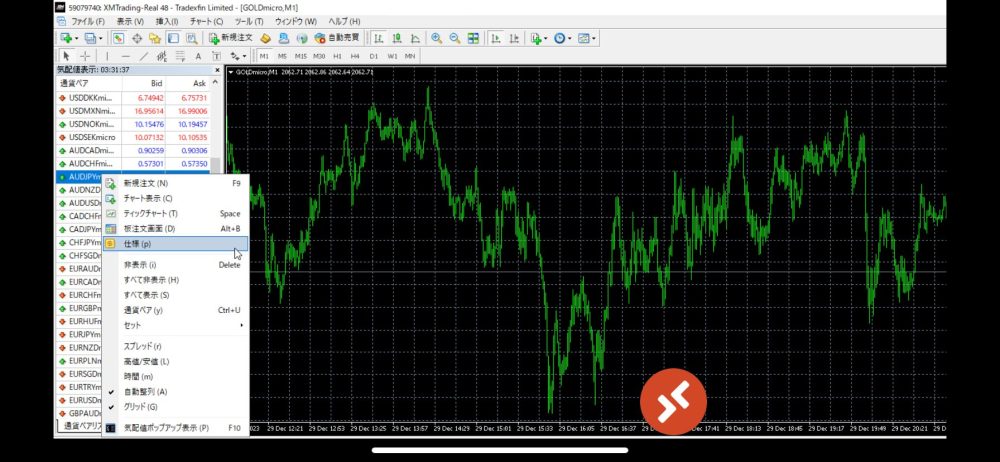Screen dimensions: 1000x462
Task: Open the 挿入 (I) menu
Action: click(167, 22)
